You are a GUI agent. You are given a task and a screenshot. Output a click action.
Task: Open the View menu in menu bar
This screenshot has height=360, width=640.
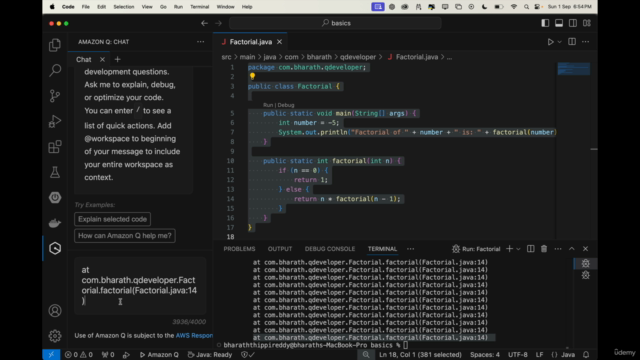point(147,7)
